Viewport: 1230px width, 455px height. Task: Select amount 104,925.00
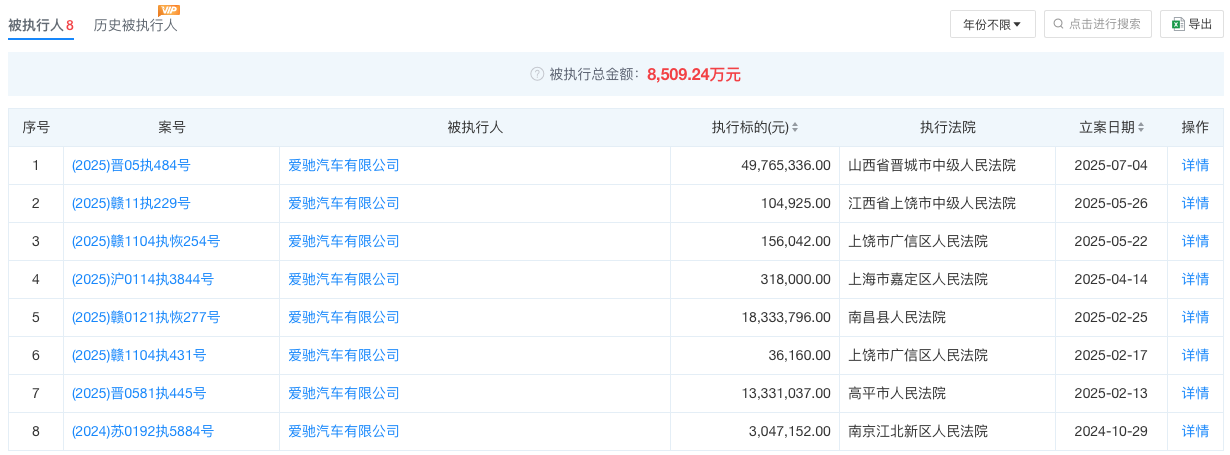pyautogui.click(x=795, y=203)
